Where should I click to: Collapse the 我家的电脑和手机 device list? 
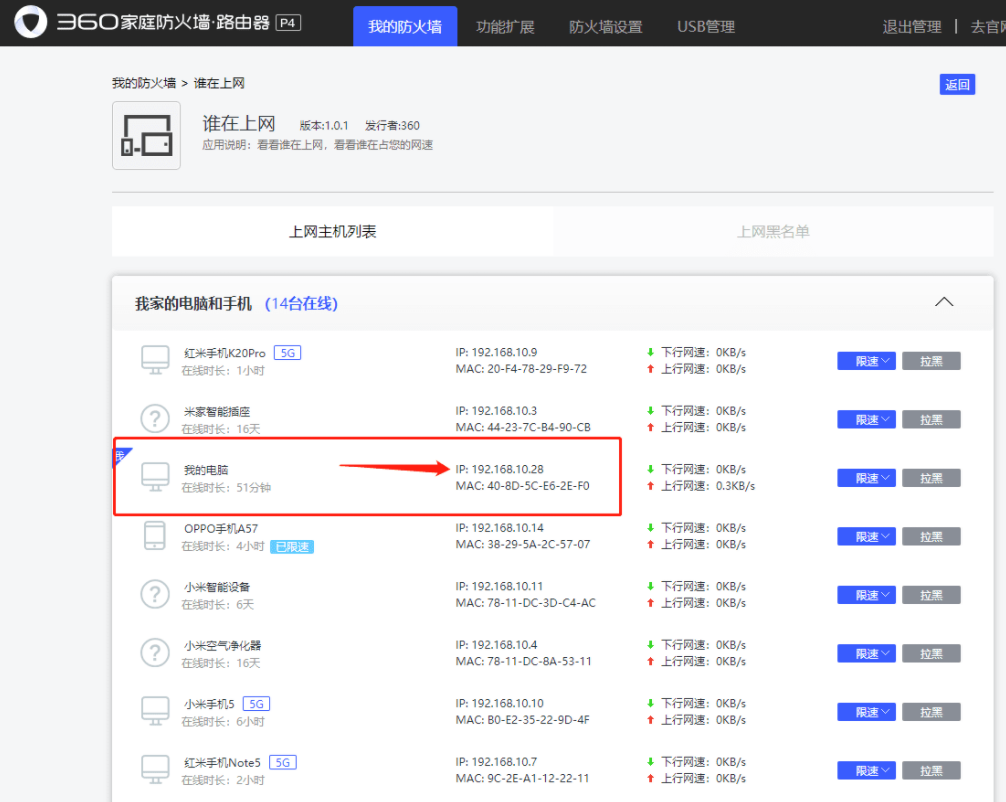pyautogui.click(x=943, y=301)
